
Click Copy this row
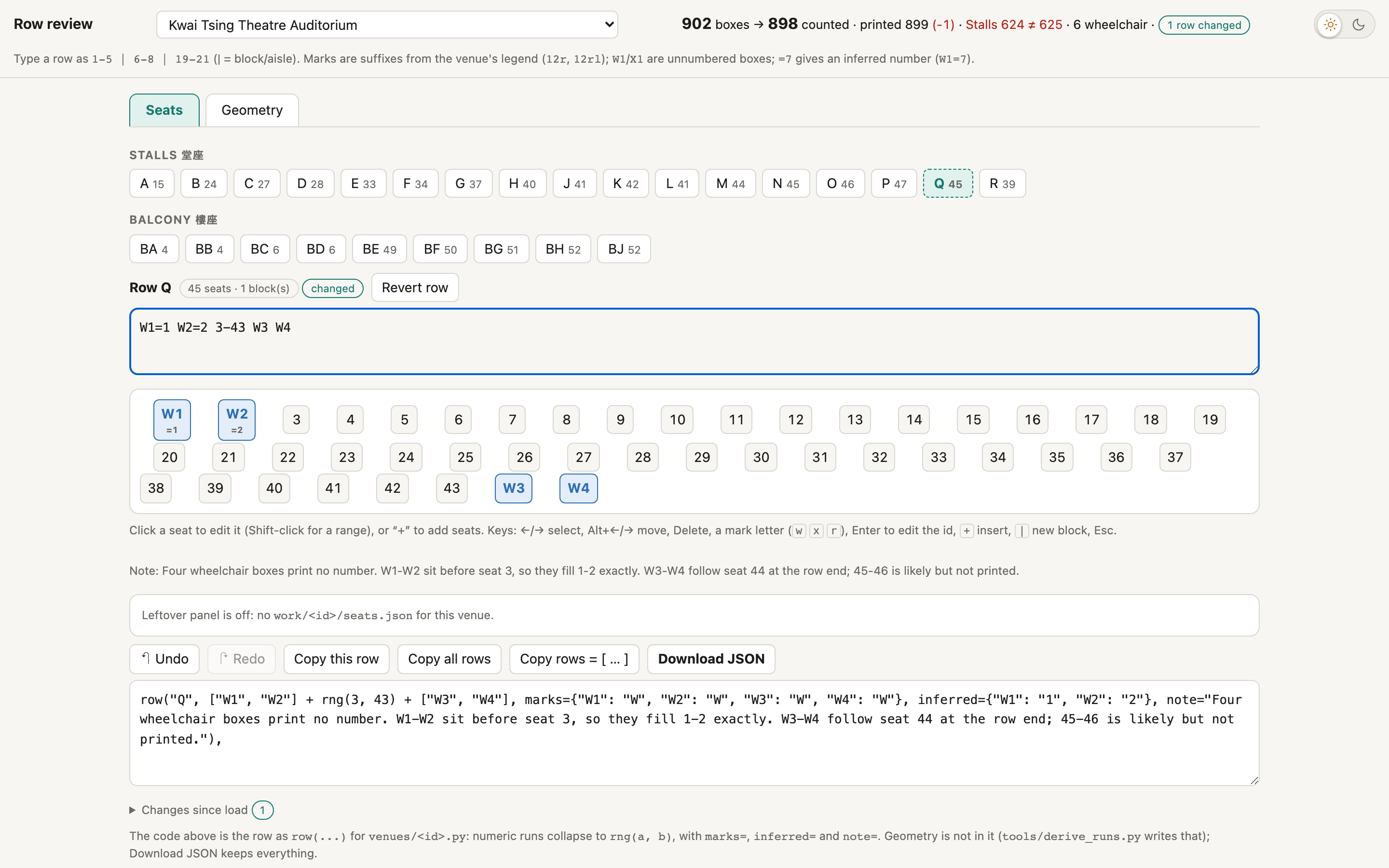tap(336, 659)
